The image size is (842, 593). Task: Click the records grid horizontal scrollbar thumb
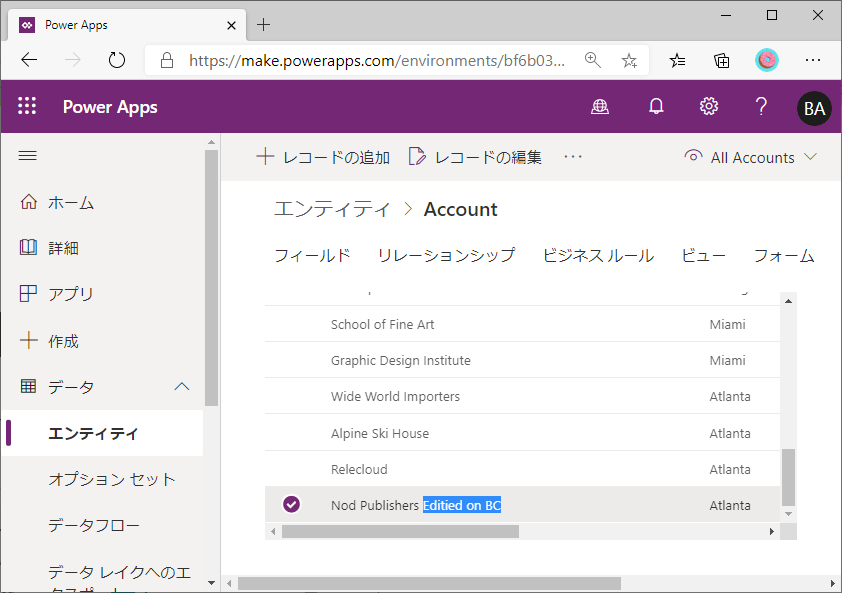point(401,531)
